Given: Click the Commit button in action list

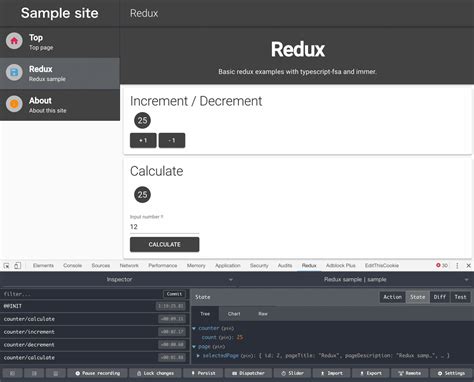Looking at the screenshot, I should click(x=174, y=294).
